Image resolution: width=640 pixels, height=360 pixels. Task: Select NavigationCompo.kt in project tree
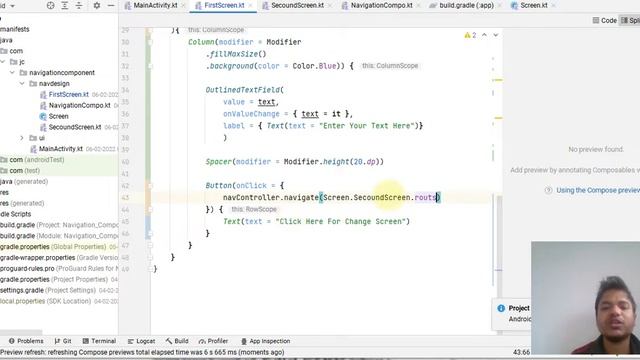[x=79, y=105]
